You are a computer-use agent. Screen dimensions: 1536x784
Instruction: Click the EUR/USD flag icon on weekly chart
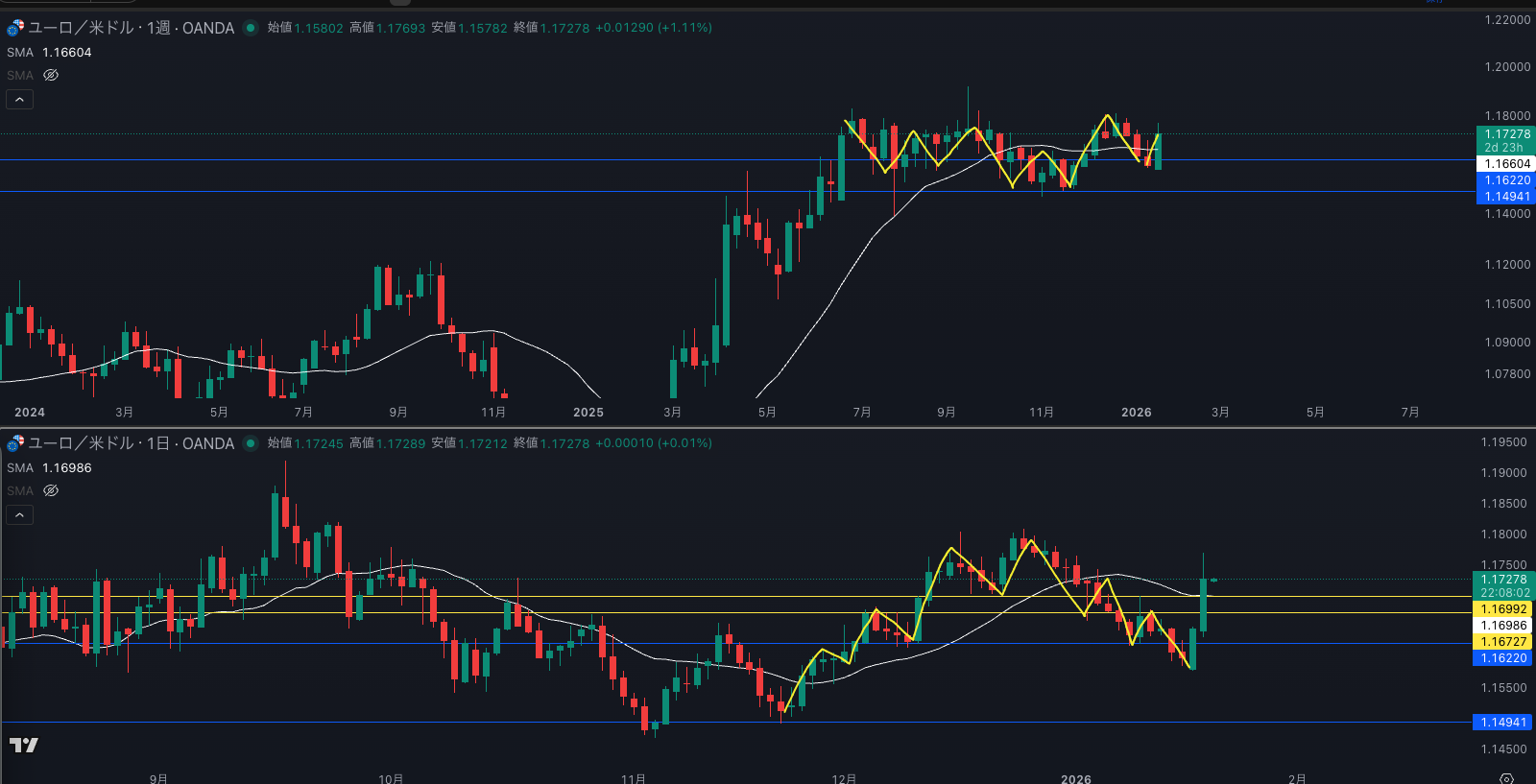[x=15, y=28]
